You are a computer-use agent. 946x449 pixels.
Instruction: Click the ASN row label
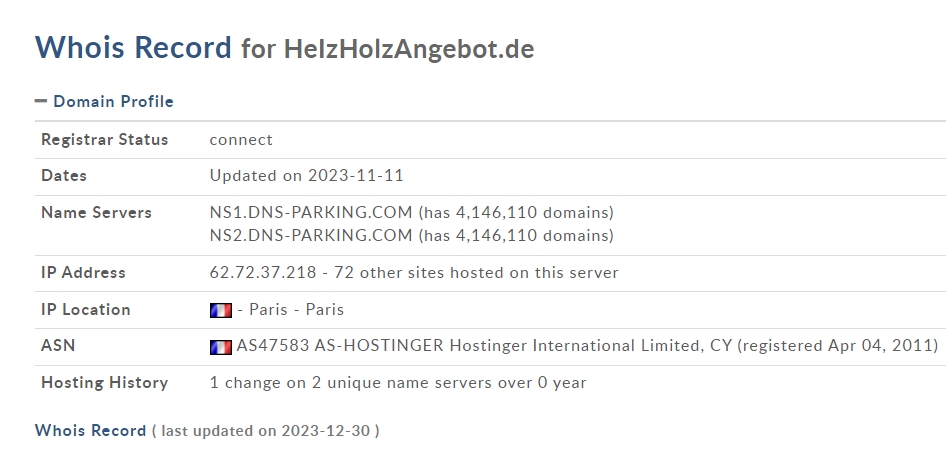coord(58,346)
